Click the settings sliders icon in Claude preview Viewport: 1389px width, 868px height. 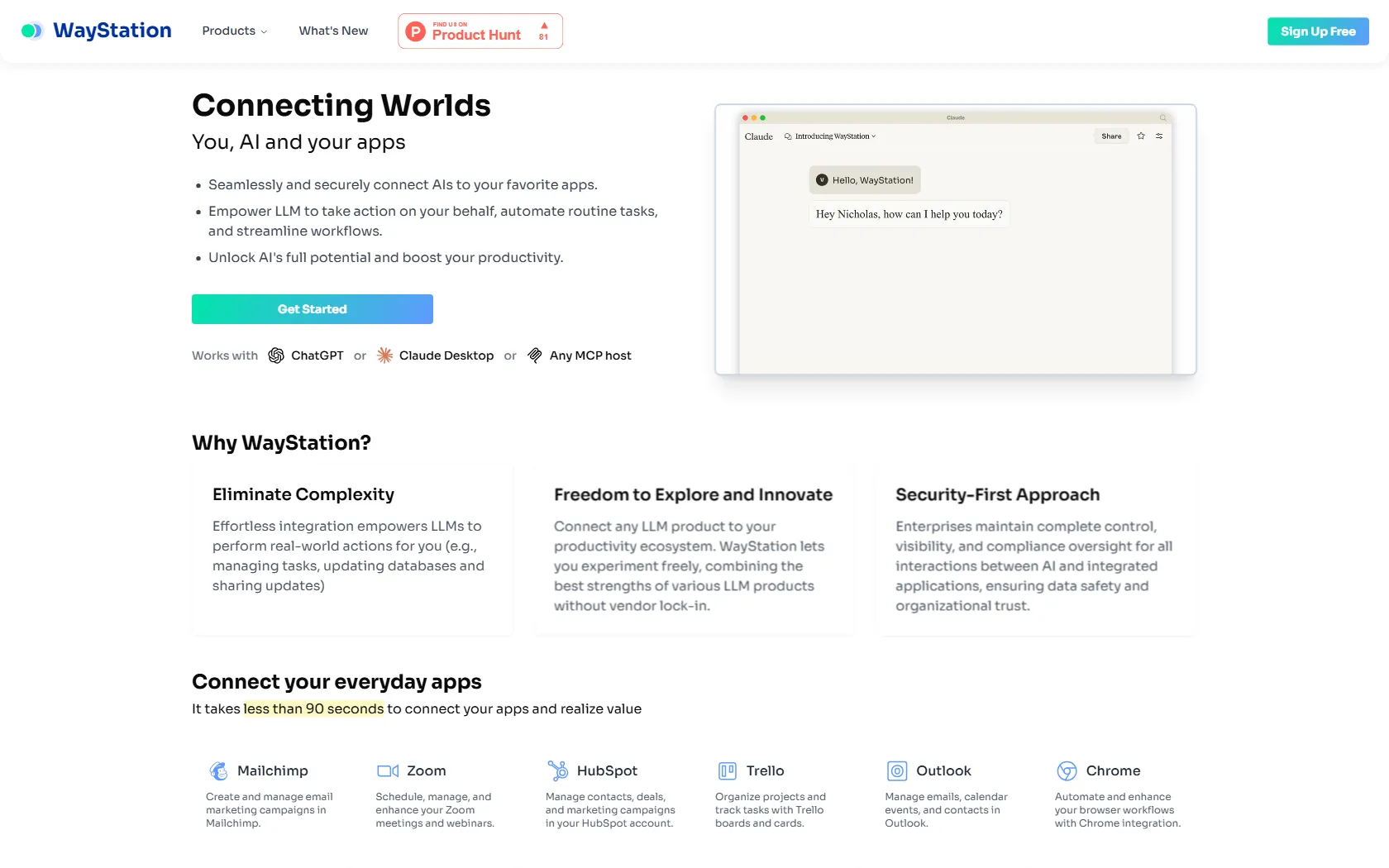click(x=1159, y=136)
